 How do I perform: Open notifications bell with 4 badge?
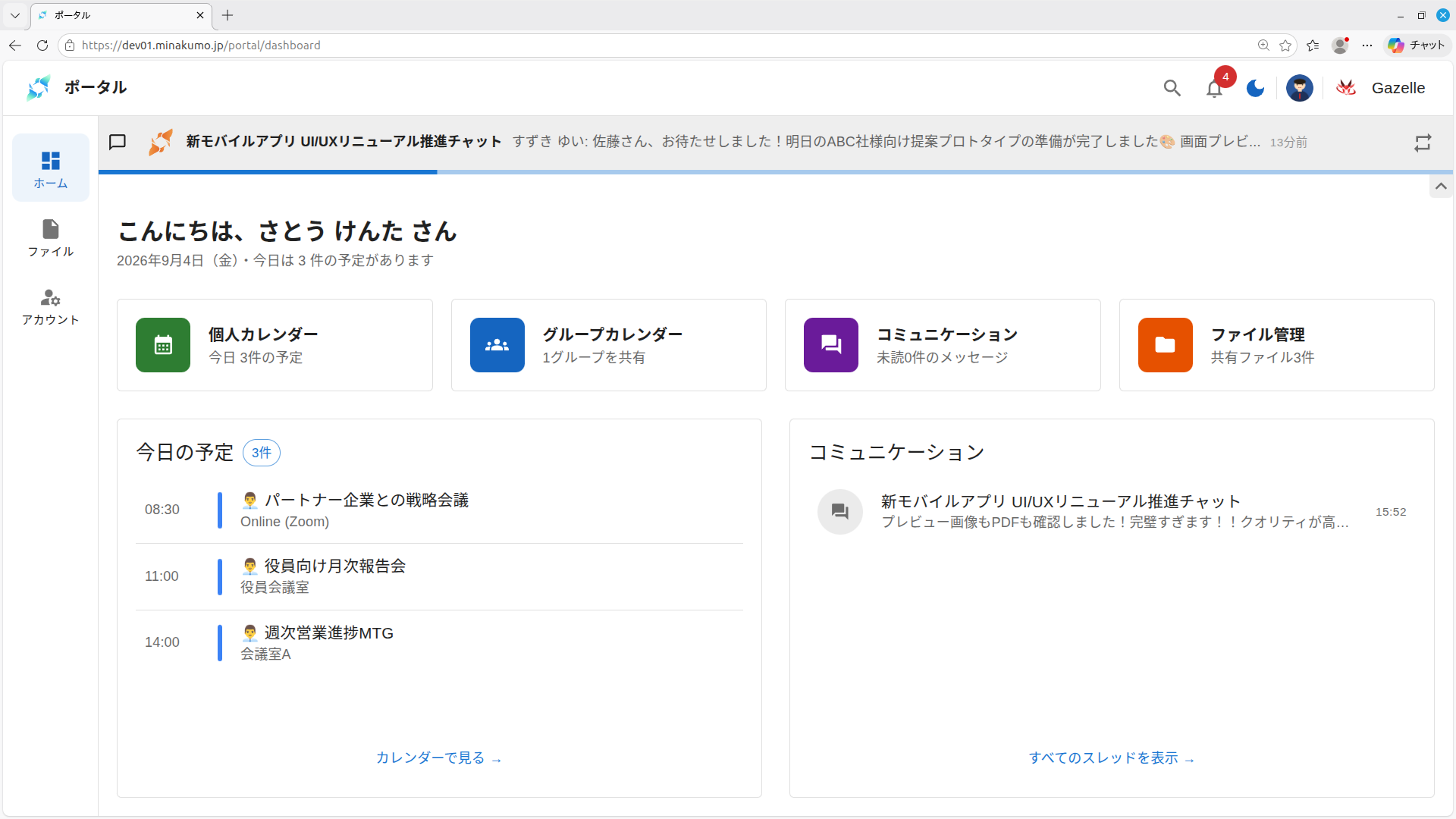pyautogui.click(x=1215, y=88)
